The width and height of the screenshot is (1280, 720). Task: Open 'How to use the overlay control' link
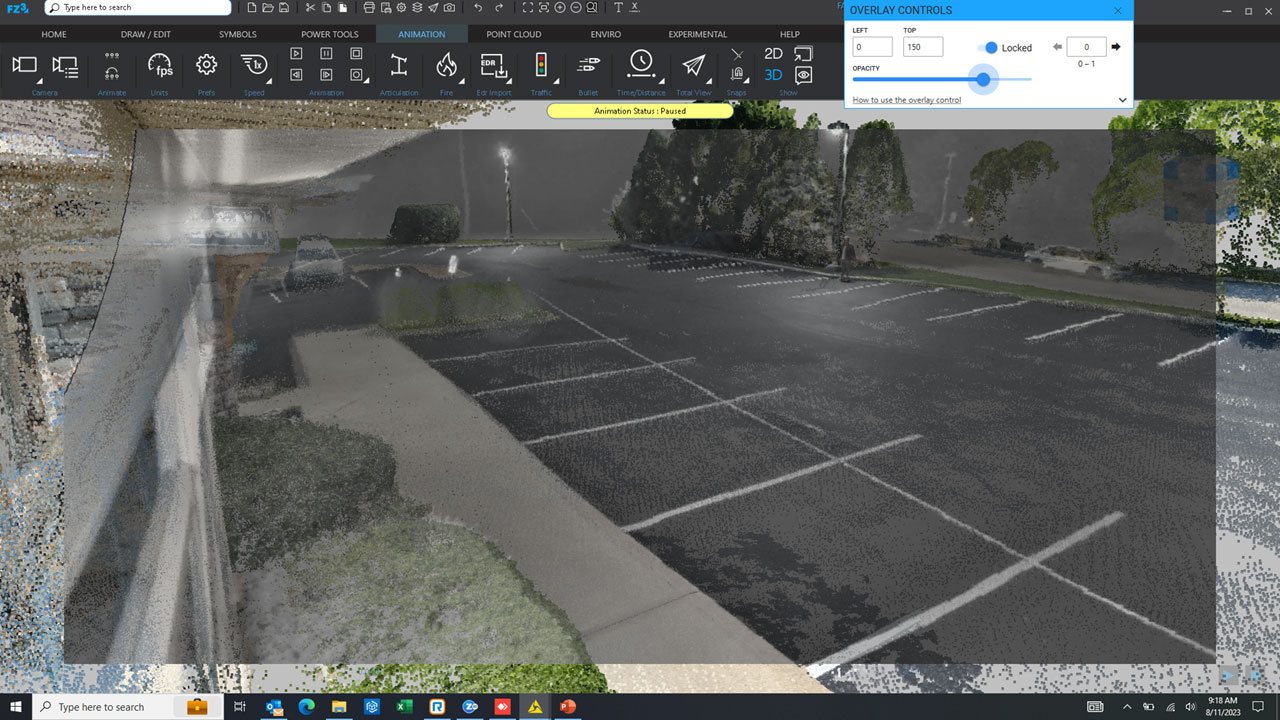907,100
